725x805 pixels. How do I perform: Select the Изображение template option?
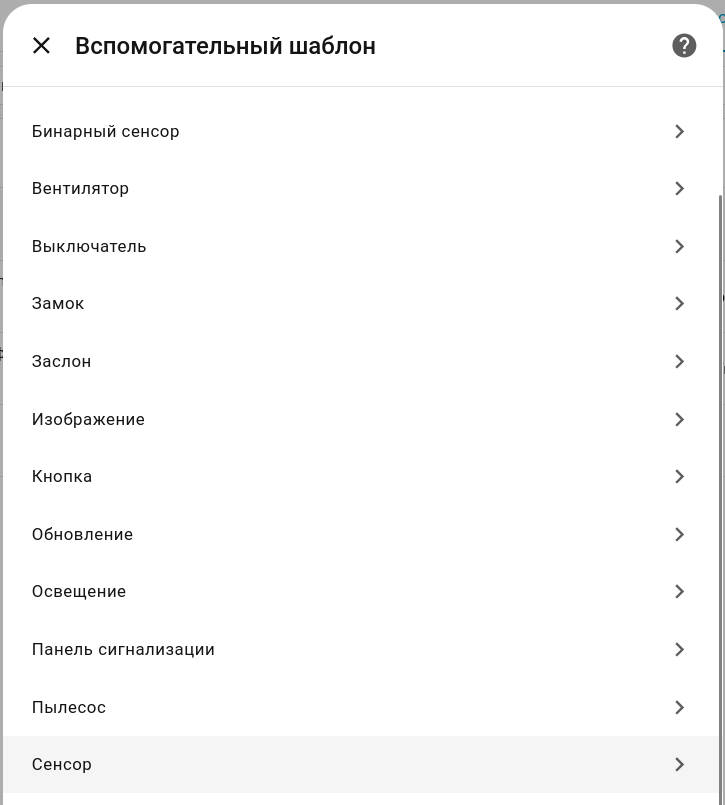[x=88, y=419]
